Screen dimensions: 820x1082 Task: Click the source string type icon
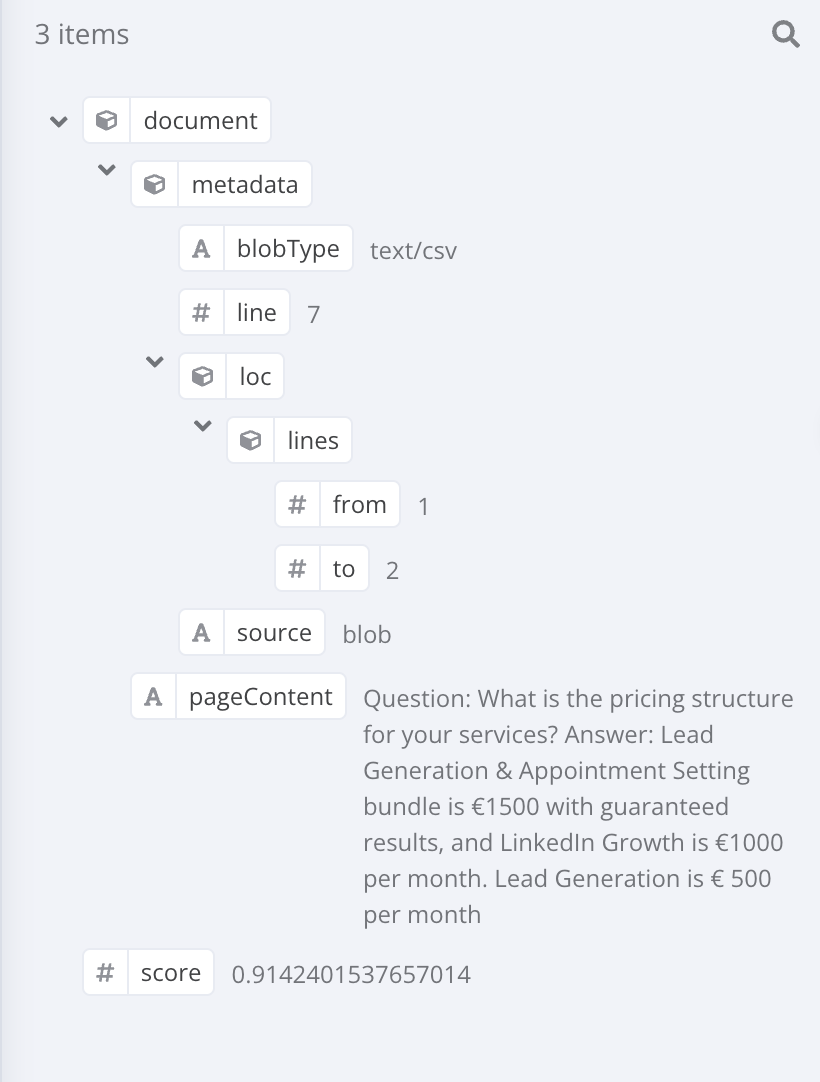click(202, 633)
